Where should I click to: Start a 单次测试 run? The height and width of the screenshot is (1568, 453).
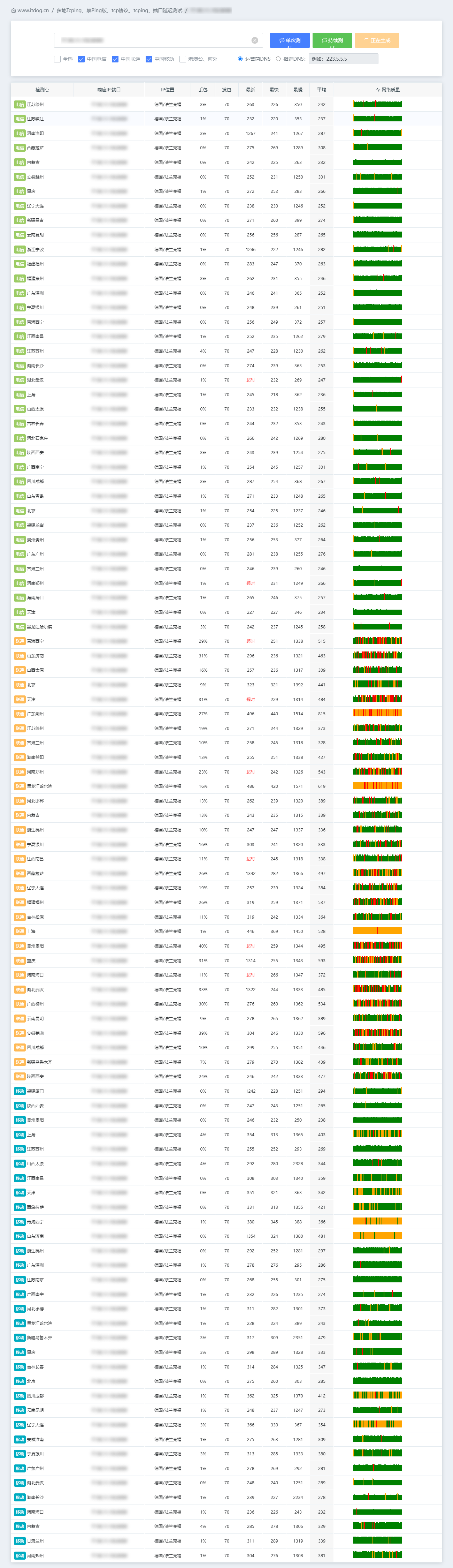290,40
